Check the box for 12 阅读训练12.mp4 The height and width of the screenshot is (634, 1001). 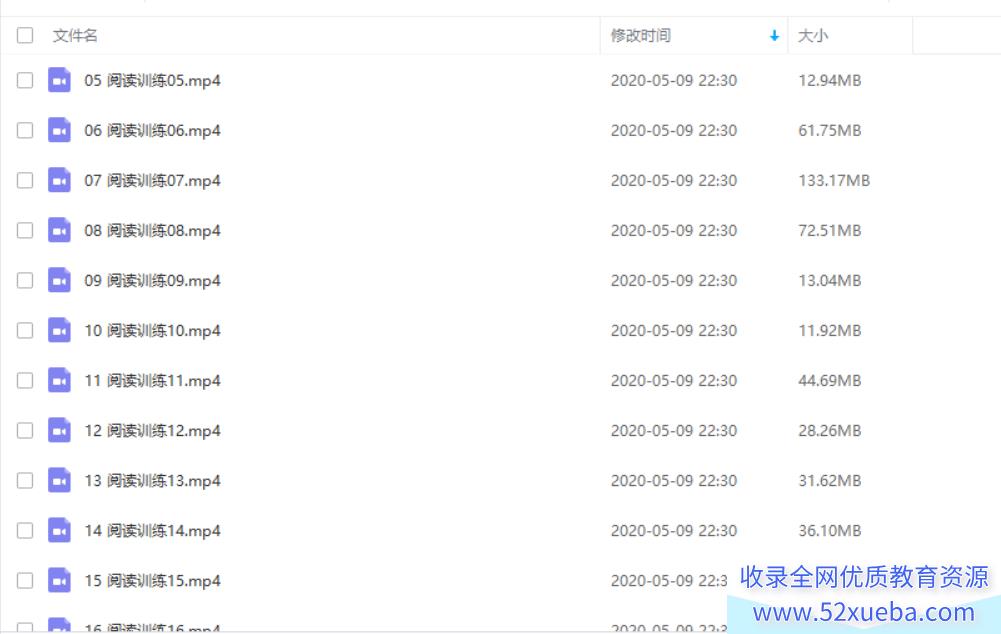(x=25, y=430)
